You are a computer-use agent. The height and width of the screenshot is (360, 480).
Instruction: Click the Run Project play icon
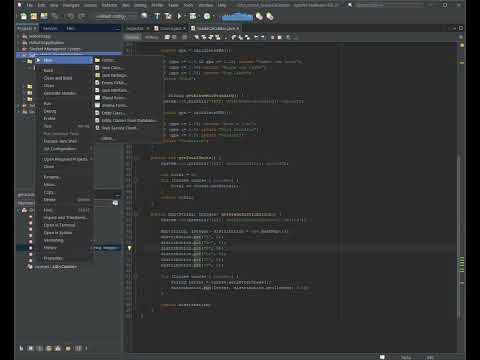point(180,16)
